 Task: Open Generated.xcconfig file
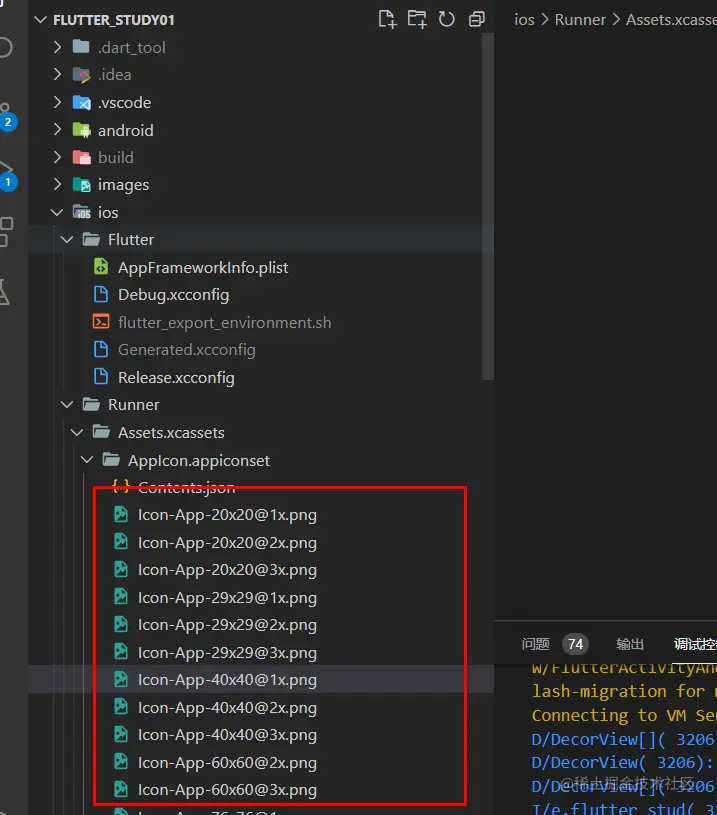[187, 350]
